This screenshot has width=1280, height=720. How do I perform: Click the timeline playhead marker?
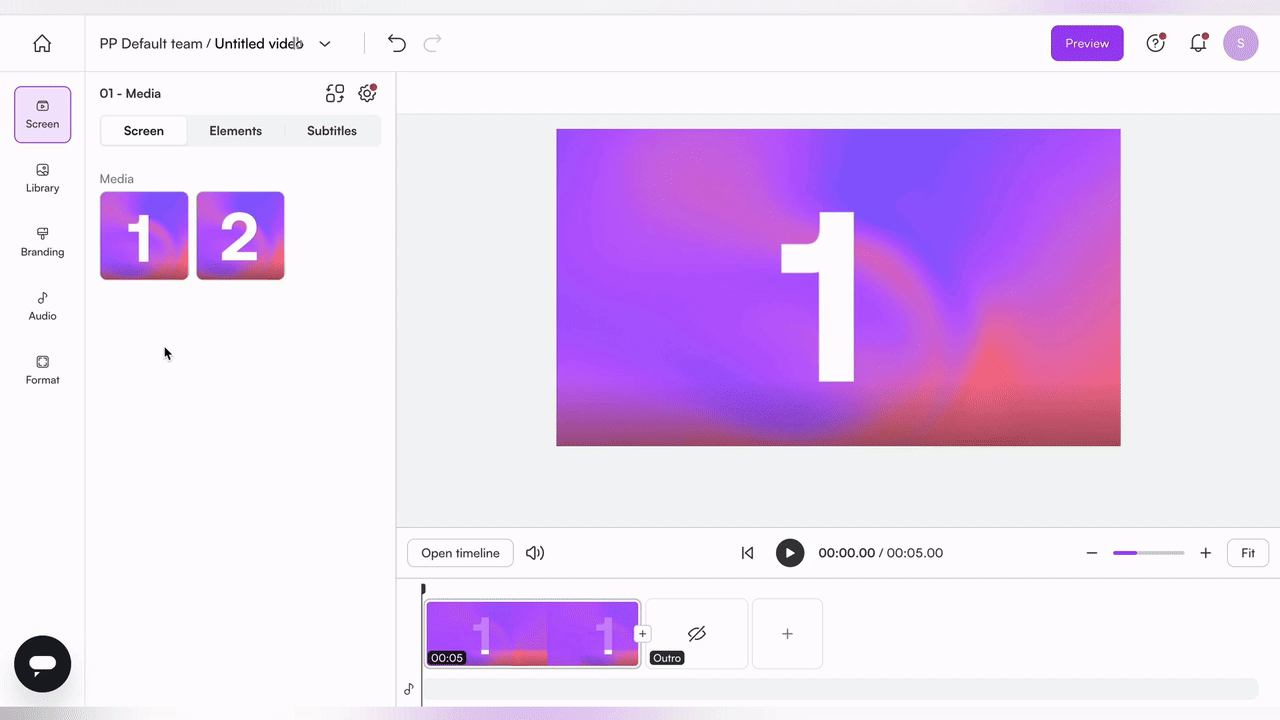tap(423, 589)
